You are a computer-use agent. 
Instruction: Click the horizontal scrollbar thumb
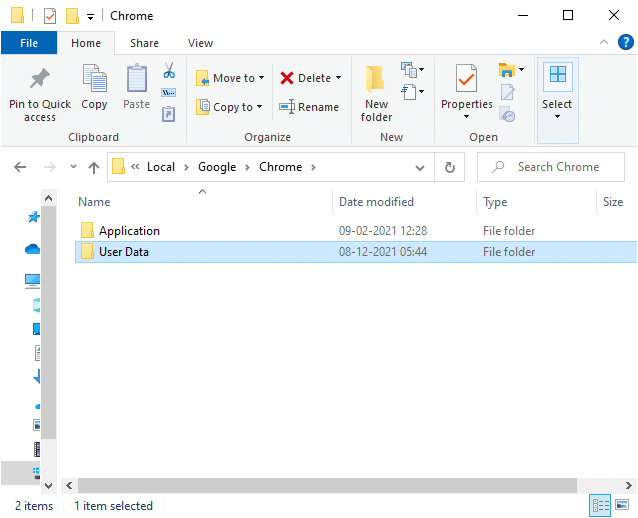pos(327,485)
